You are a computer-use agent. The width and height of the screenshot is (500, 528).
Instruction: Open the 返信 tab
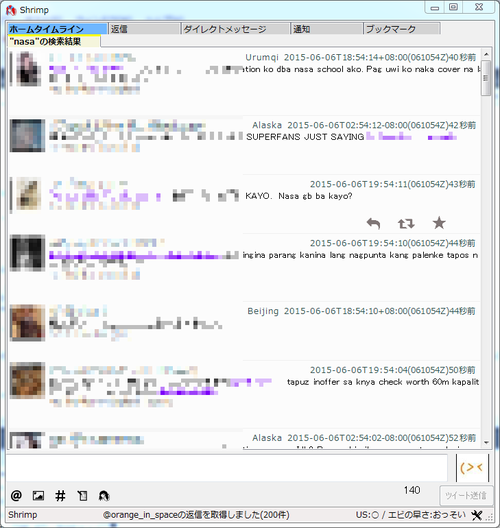[x=144, y=29]
